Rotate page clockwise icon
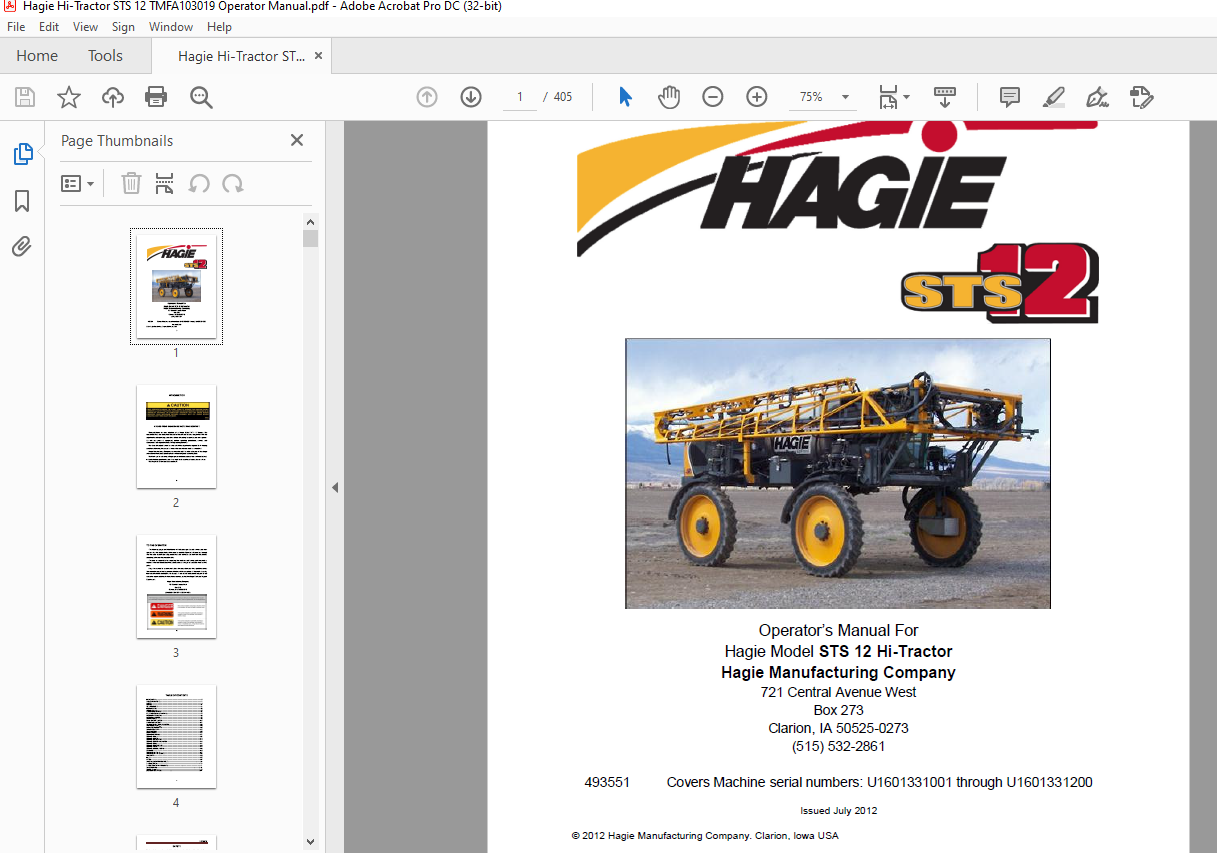 [233, 183]
